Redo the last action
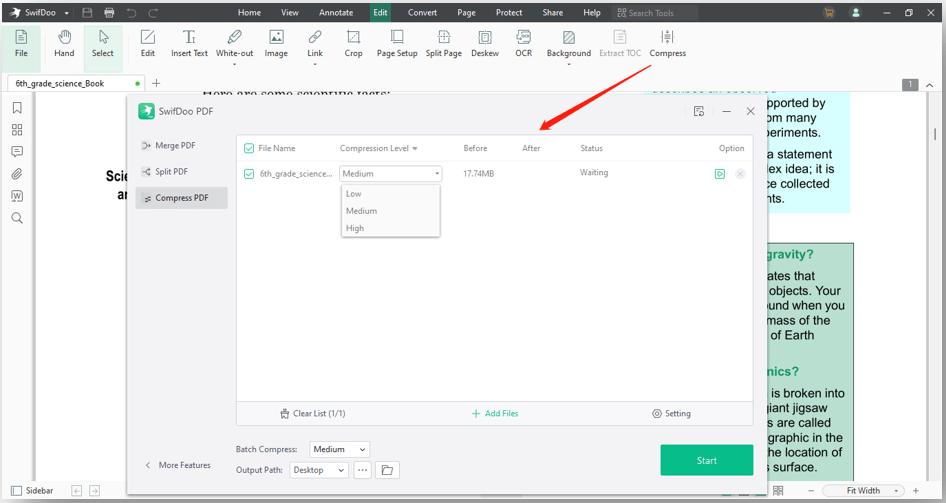Viewport: 946px width, 503px height. [x=153, y=13]
